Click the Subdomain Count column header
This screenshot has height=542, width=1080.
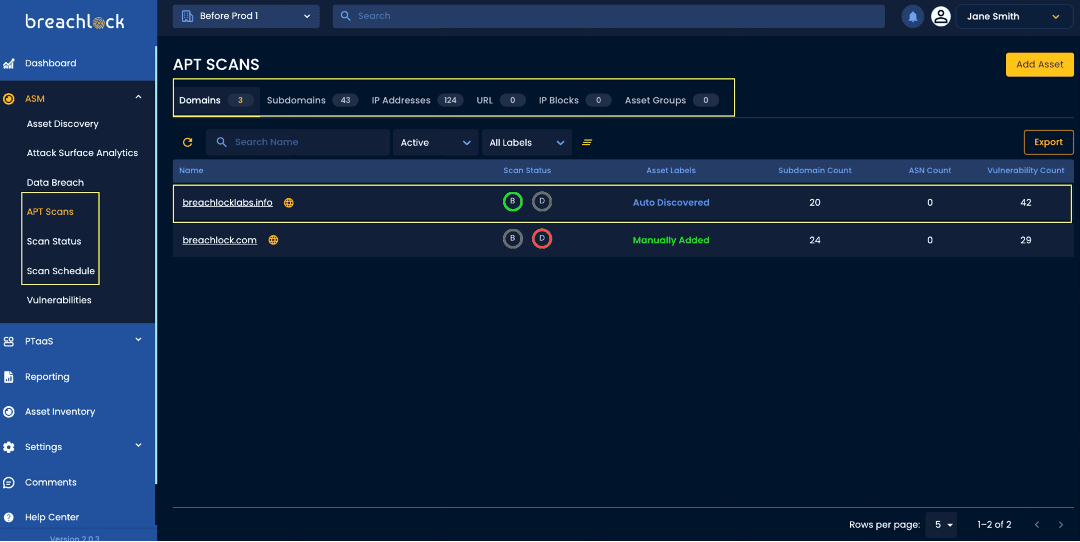815,171
